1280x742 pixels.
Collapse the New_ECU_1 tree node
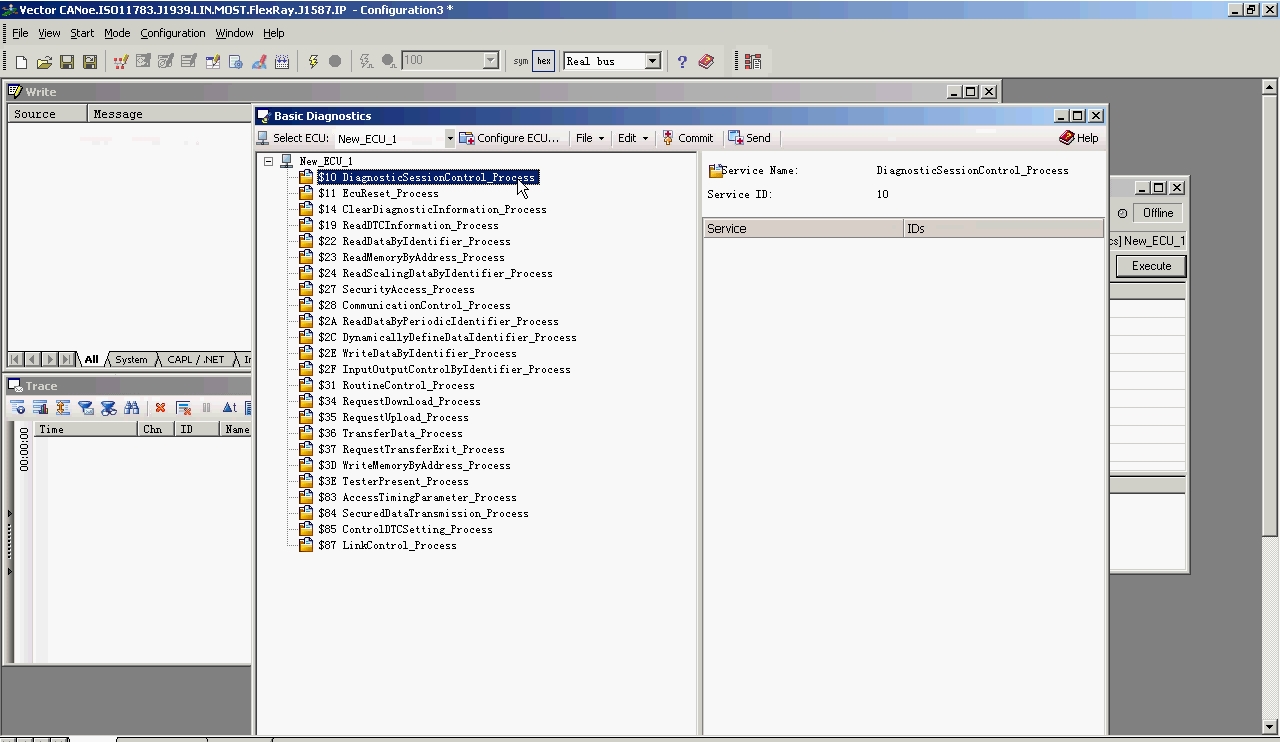(268, 161)
